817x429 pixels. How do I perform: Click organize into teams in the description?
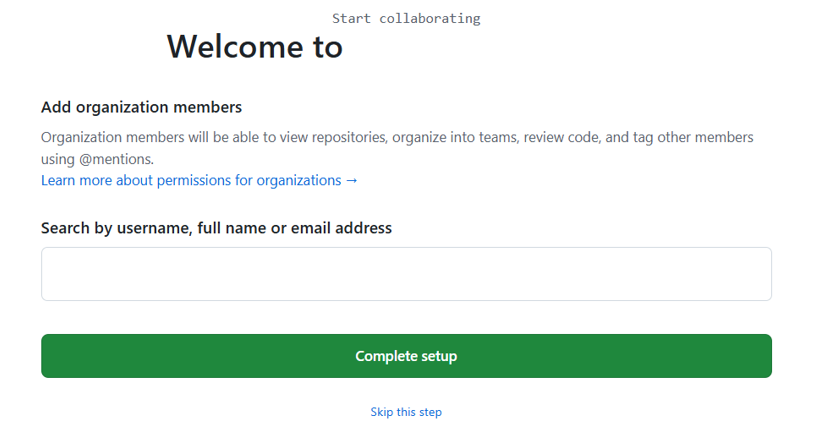click(x=468, y=137)
